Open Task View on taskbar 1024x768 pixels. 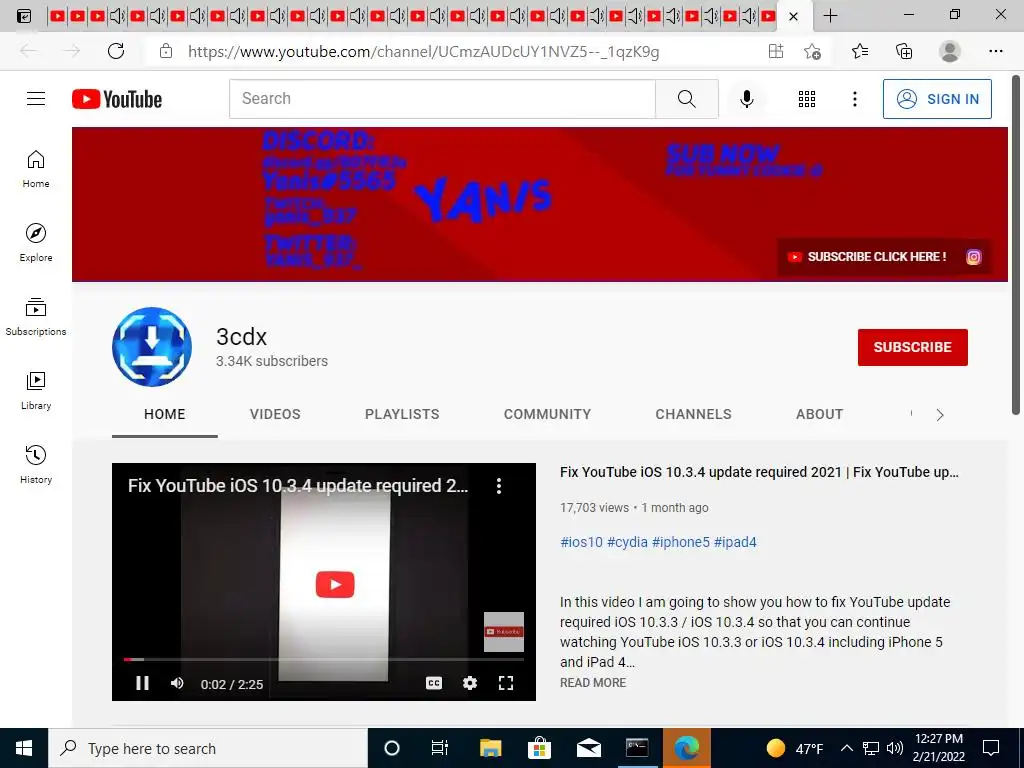pos(440,748)
